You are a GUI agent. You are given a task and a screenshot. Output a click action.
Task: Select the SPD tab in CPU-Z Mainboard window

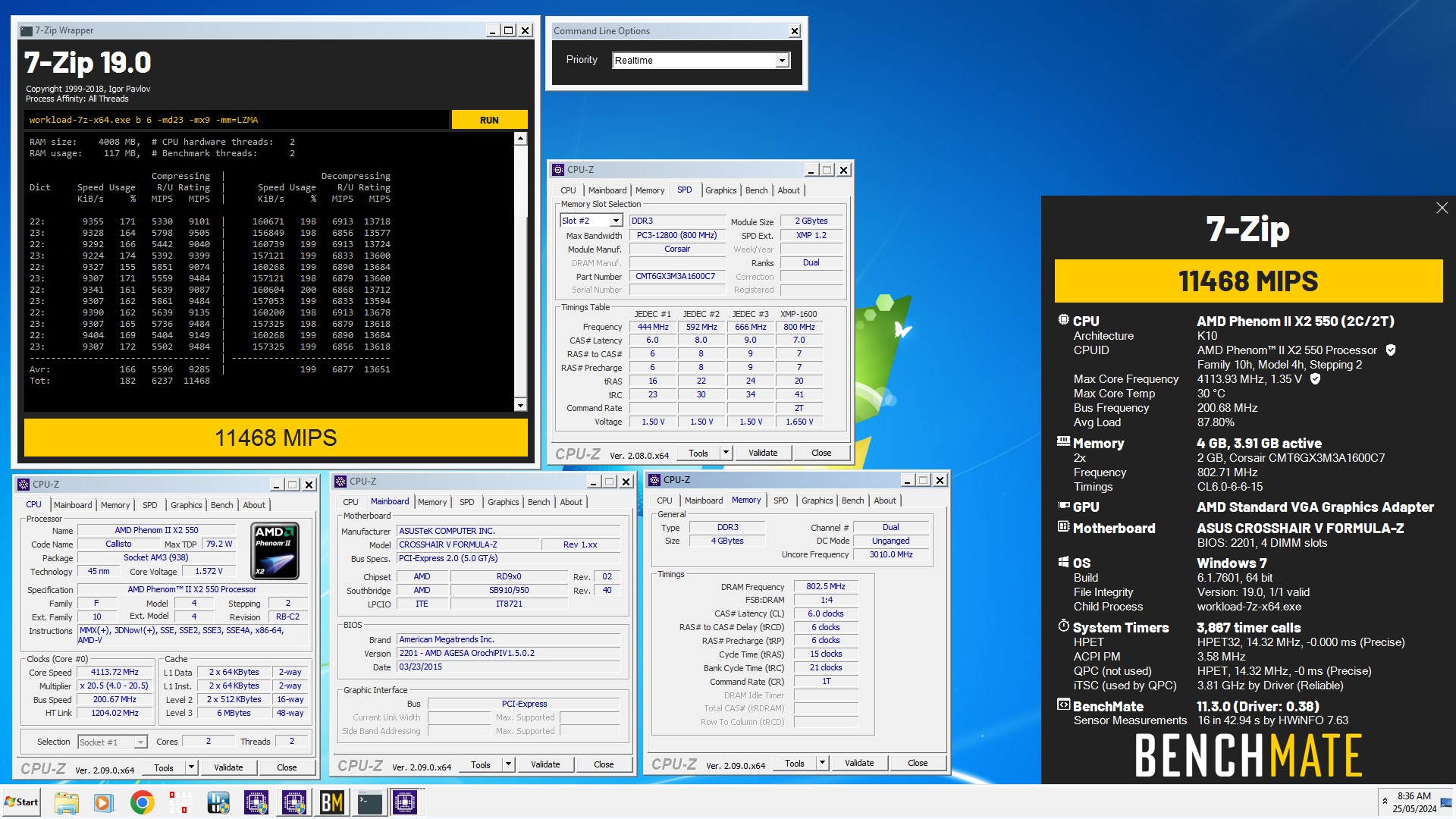point(466,502)
